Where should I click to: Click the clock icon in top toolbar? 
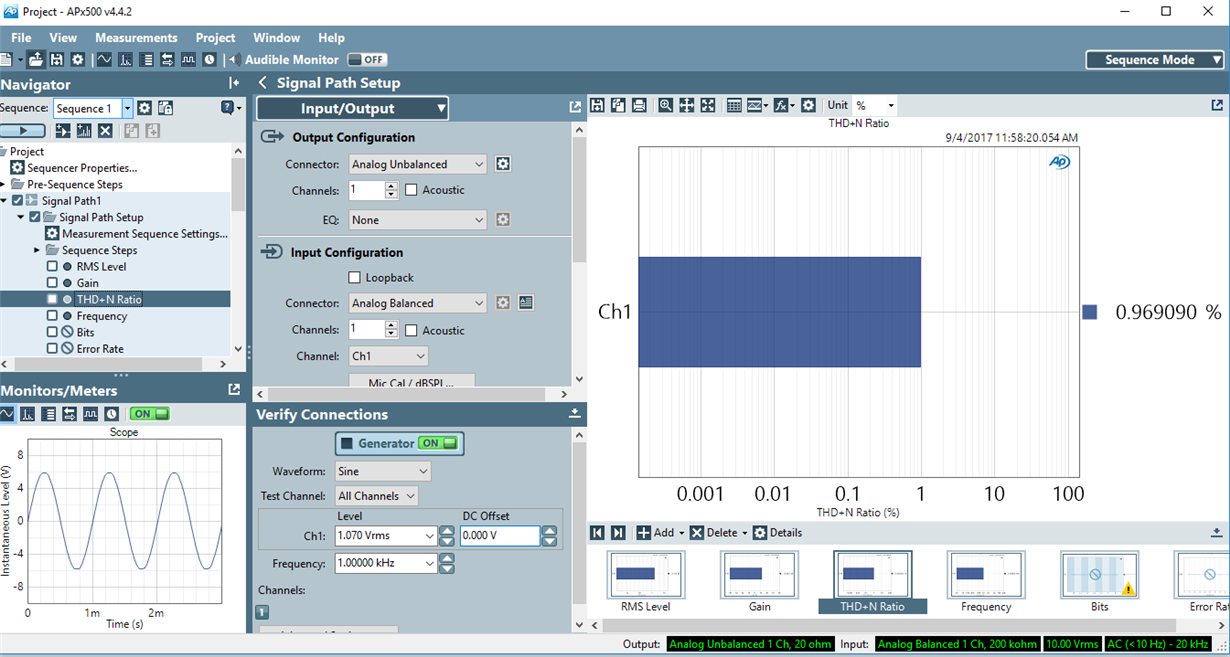(x=209, y=60)
